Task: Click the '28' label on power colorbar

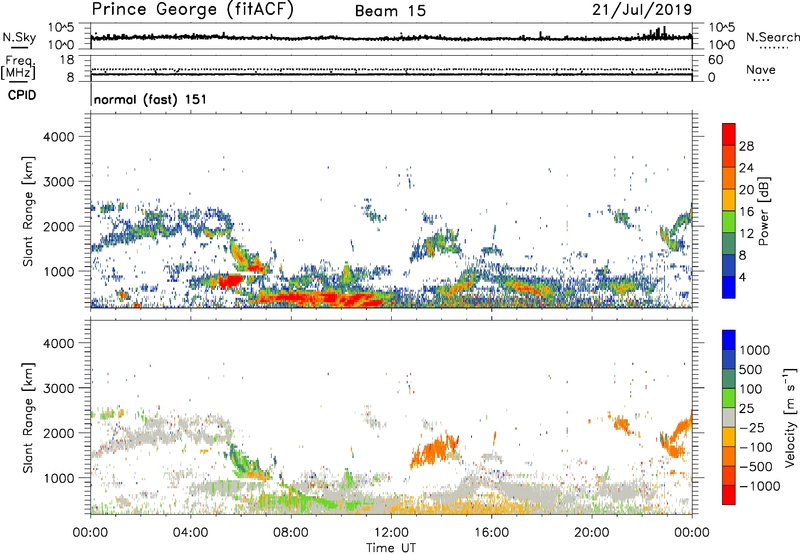Action: coord(746,146)
